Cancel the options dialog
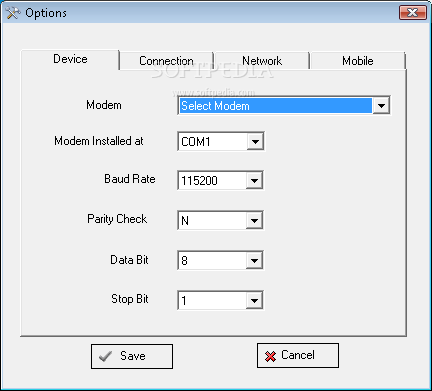The image size is (432, 391). [x=298, y=355]
